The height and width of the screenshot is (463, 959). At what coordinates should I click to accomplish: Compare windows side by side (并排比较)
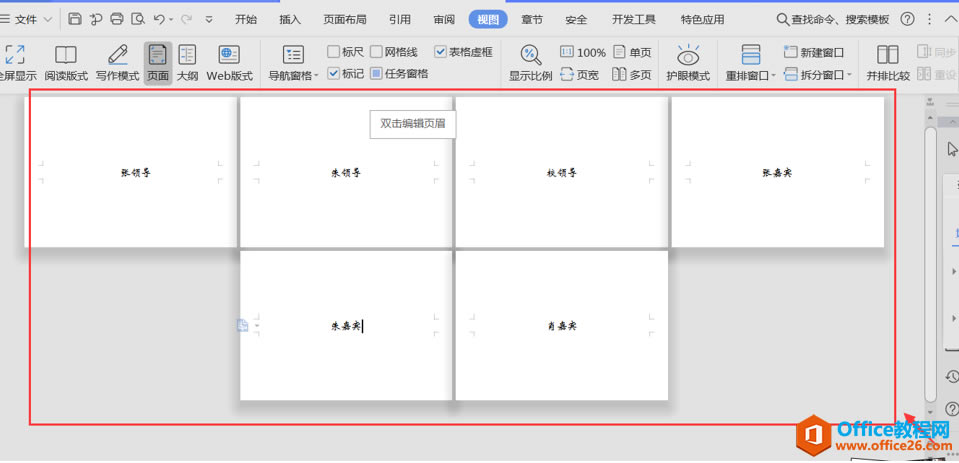(888, 63)
